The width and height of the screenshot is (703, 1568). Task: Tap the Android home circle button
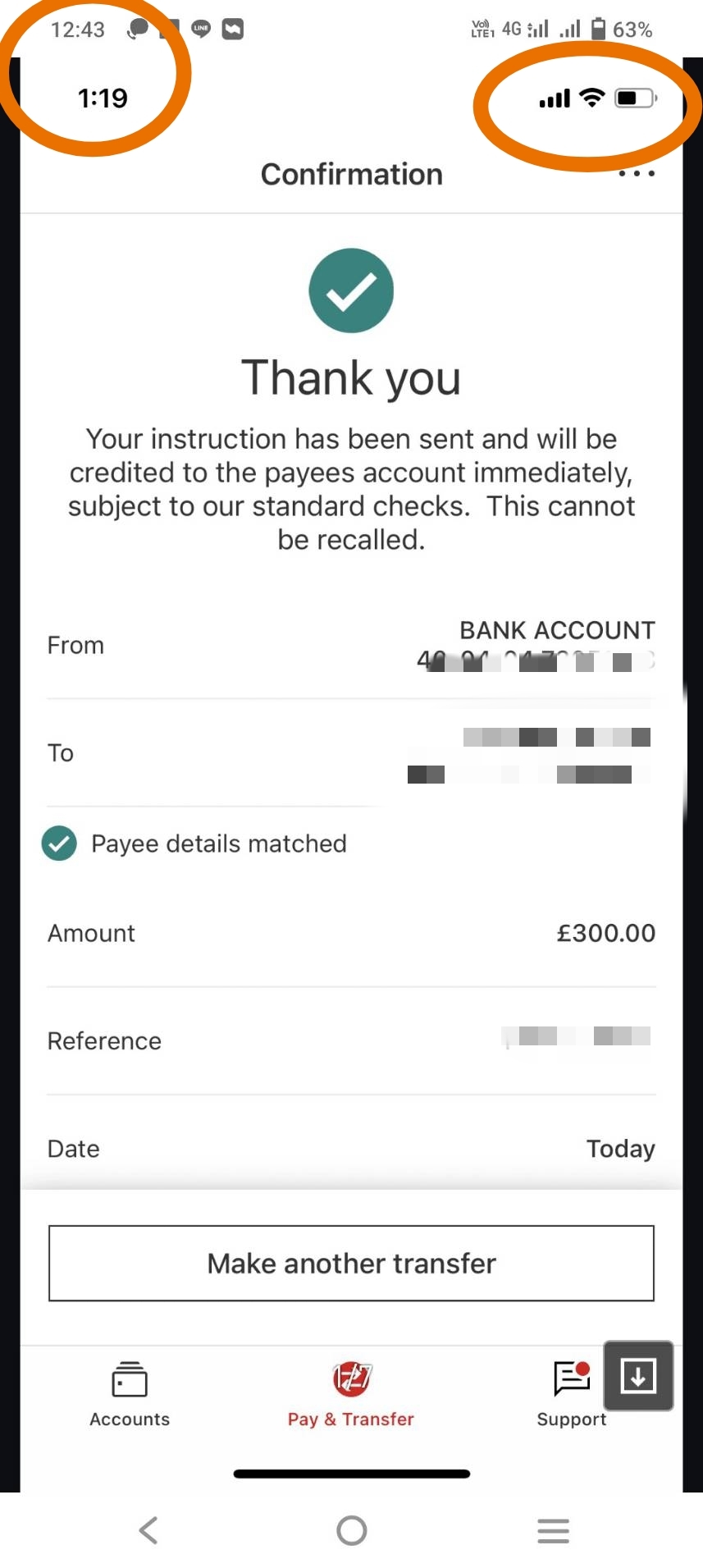click(x=352, y=1530)
